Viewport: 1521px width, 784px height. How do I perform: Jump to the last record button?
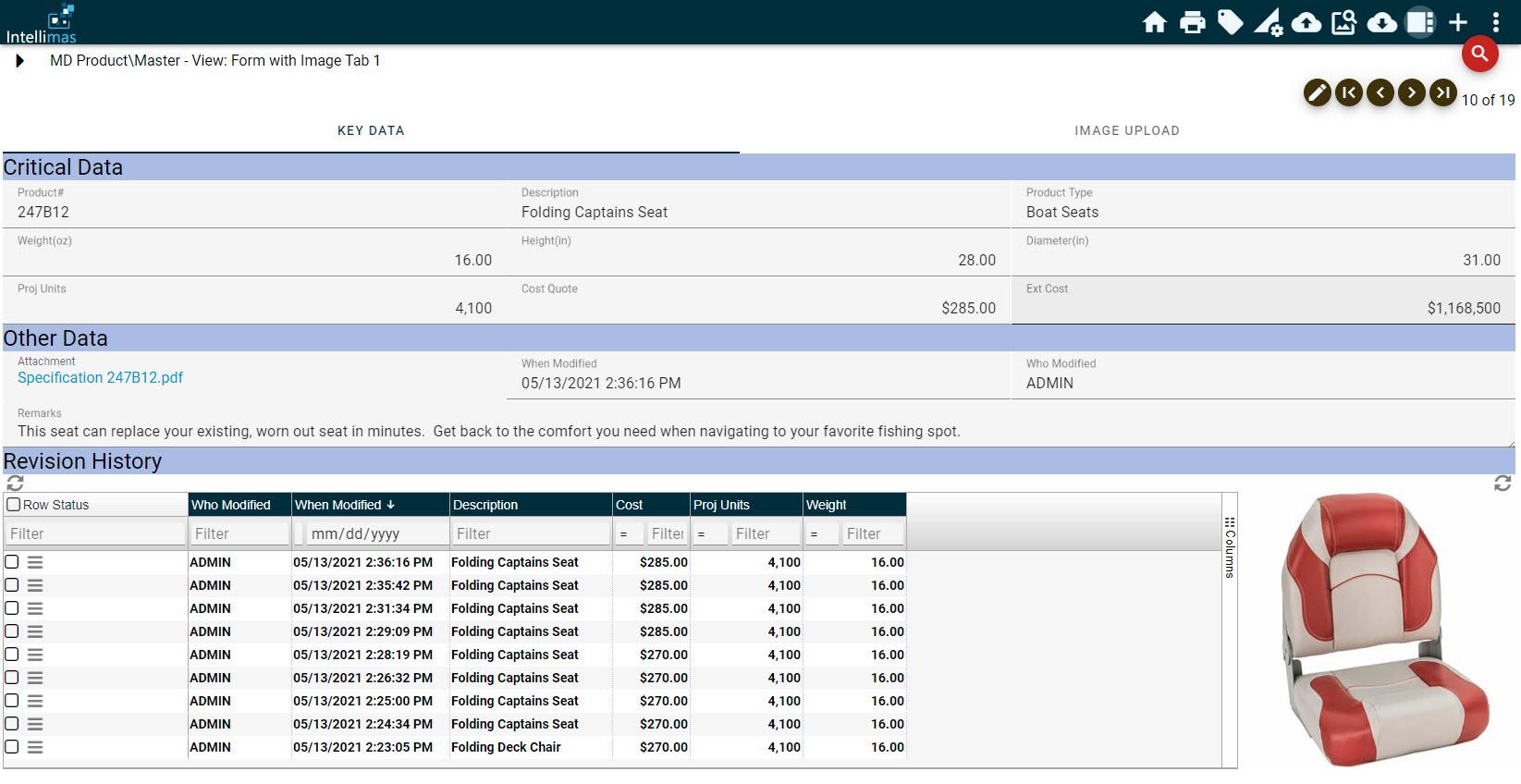coord(1442,92)
